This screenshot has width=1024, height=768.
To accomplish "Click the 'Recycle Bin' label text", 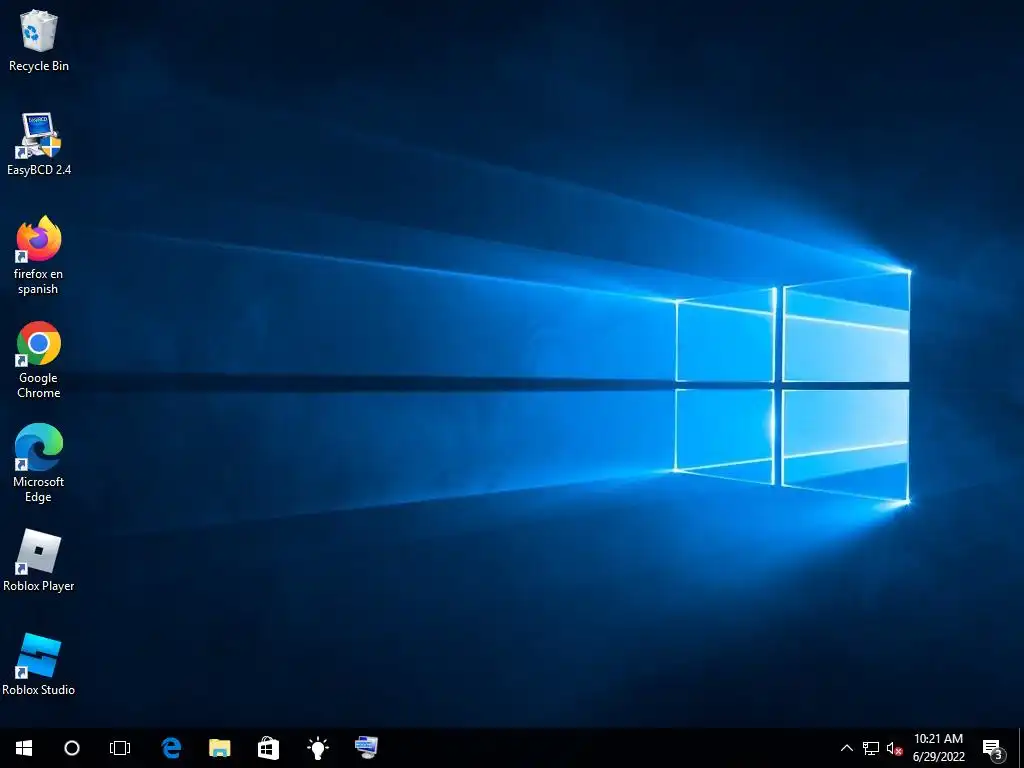I will (39, 66).
